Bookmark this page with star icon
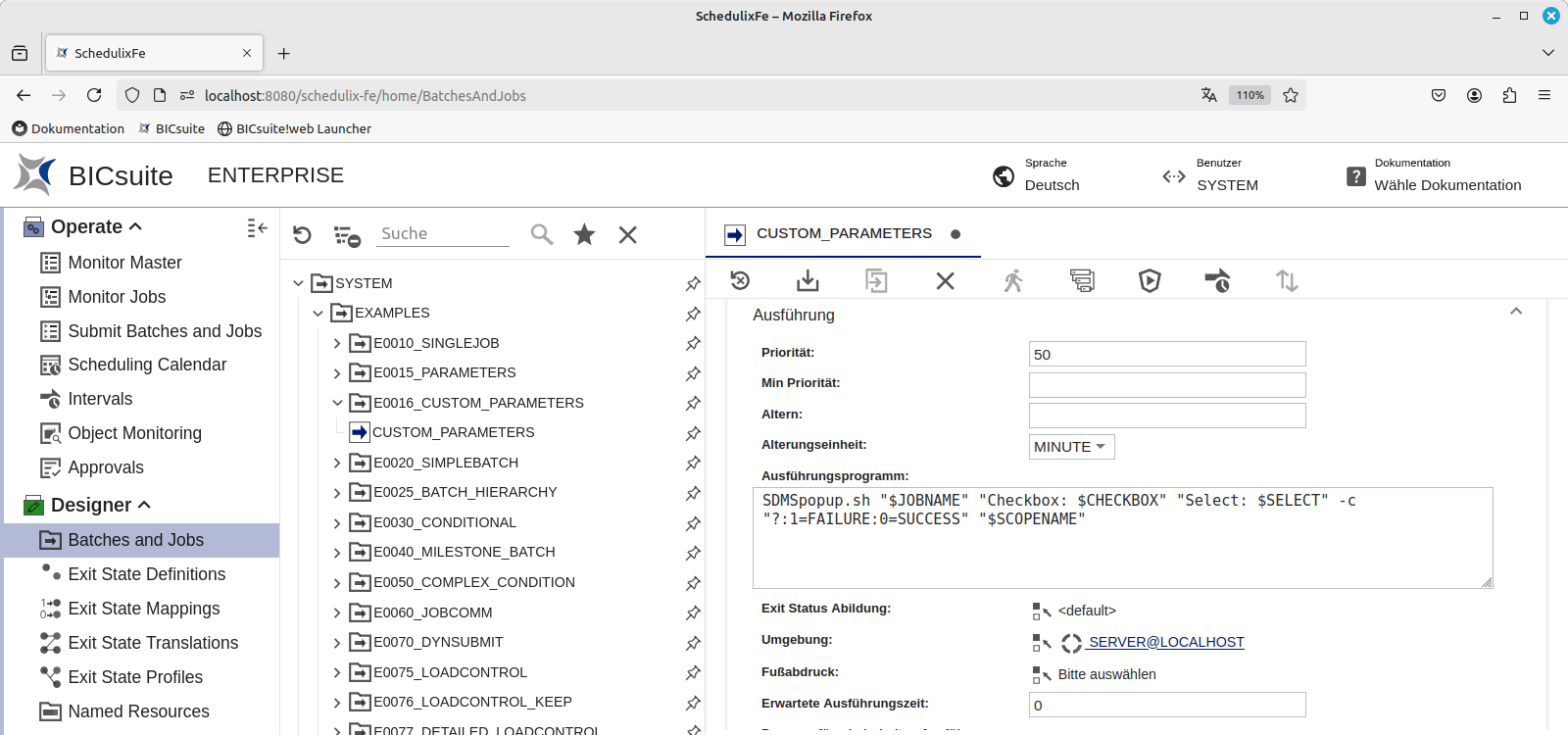The height and width of the screenshot is (735, 1568). click(x=1291, y=95)
